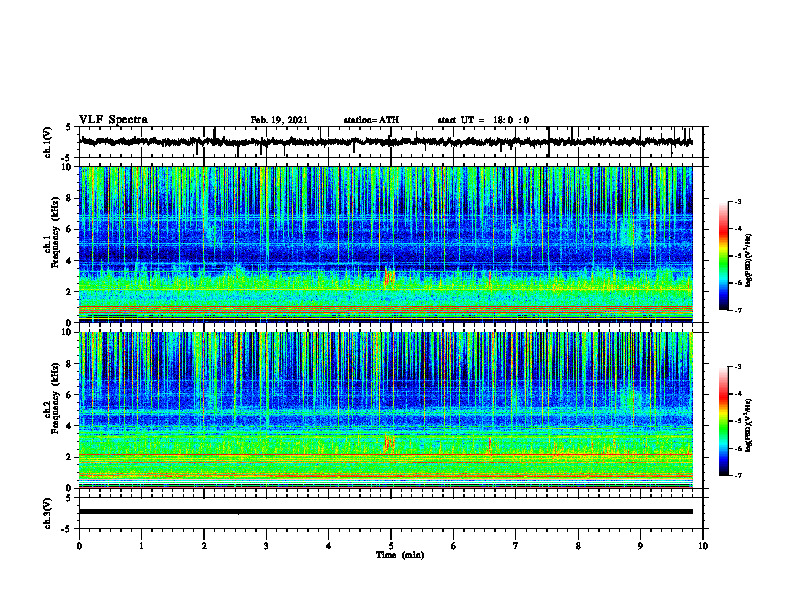The height and width of the screenshot is (612, 792).
Task: Click the "-7" tick on ch.2 colorbar
Action: (738, 476)
